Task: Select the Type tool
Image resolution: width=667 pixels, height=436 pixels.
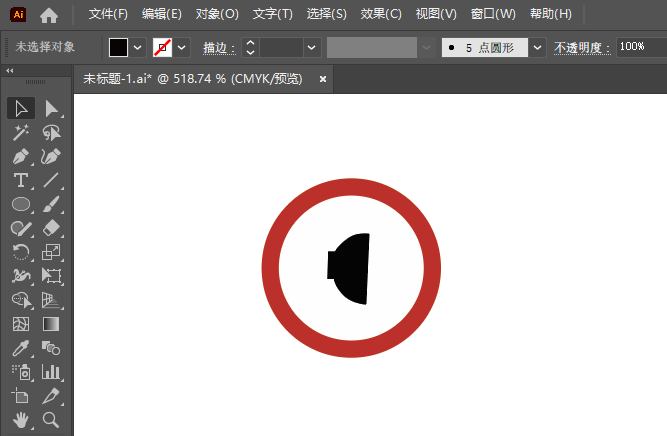Action: pos(21,180)
